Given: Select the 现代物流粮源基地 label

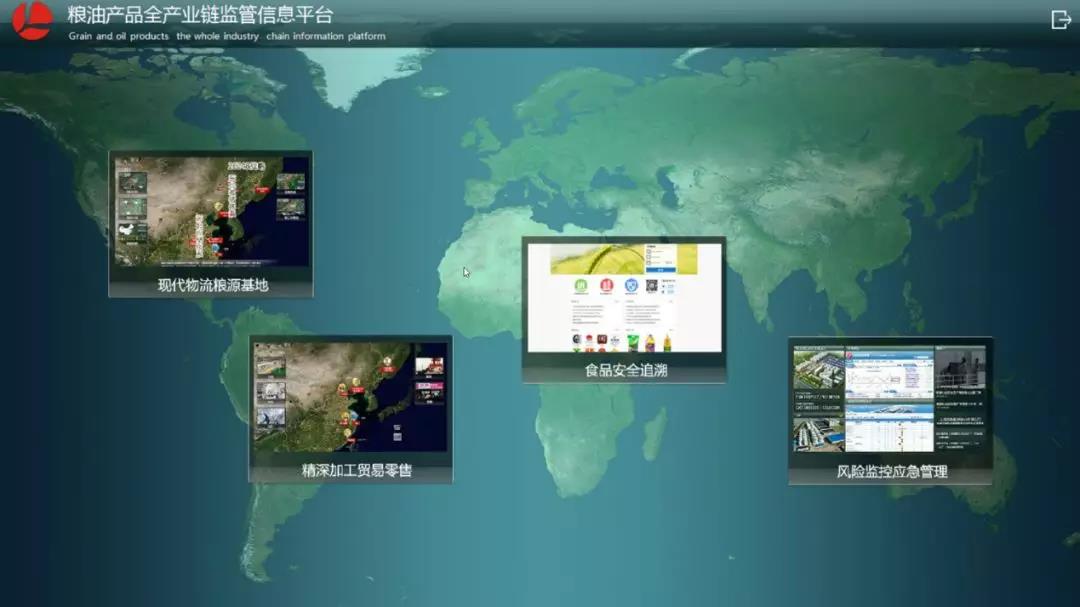Looking at the screenshot, I should point(213,285).
